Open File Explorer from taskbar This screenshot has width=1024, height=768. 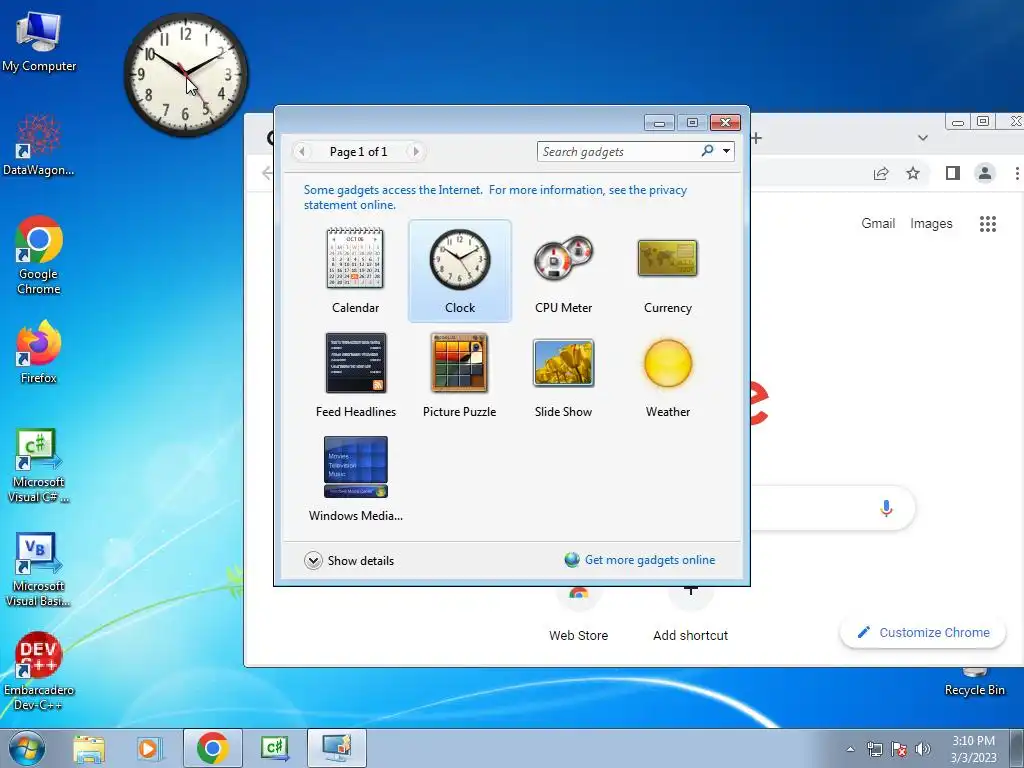click(89, 748)
